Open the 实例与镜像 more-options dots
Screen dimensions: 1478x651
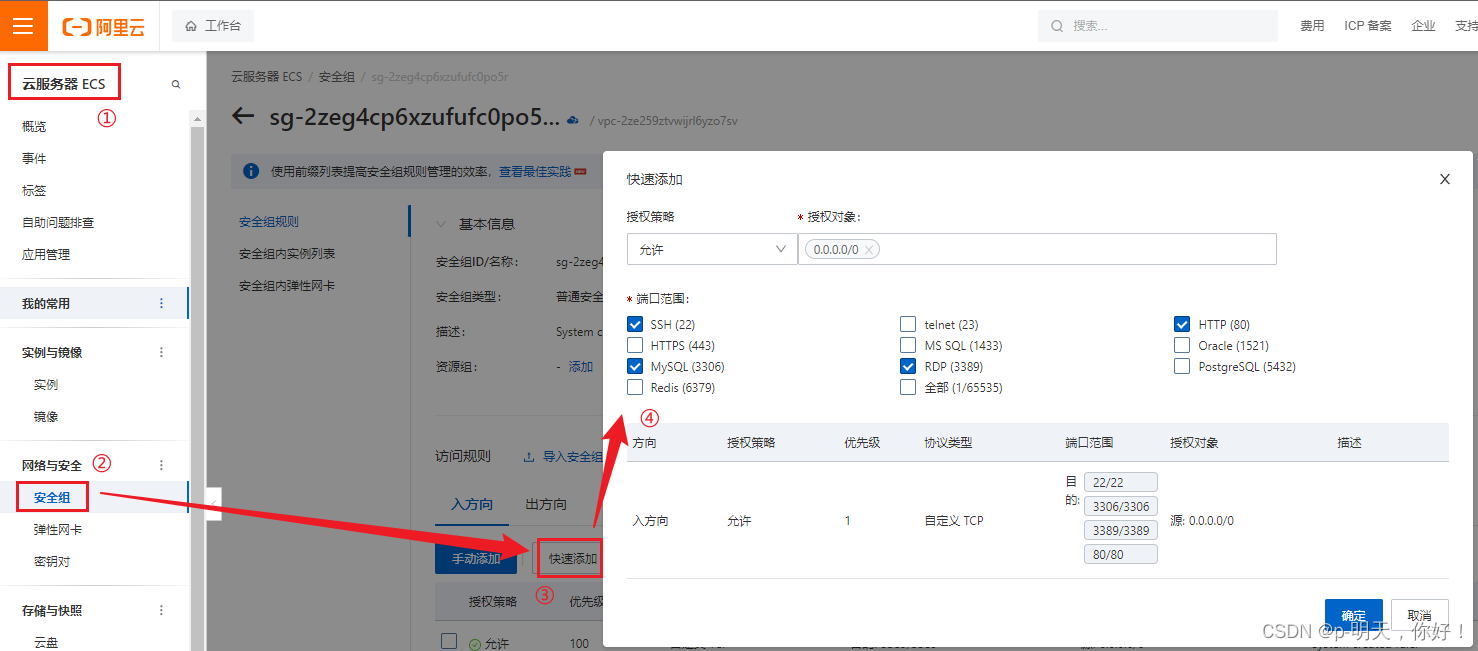pos(161,352)
